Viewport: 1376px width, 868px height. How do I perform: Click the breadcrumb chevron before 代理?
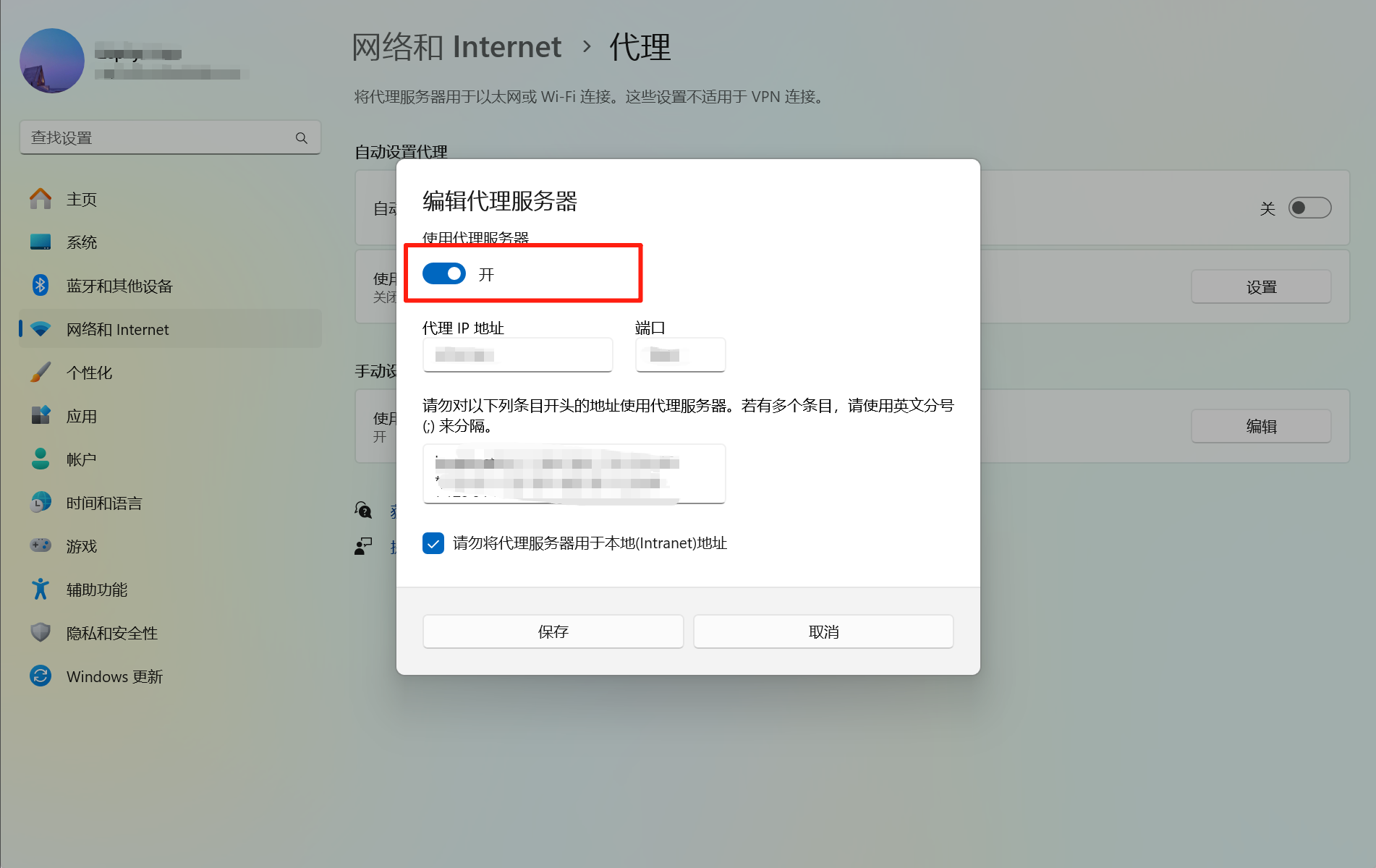(587, 47)
